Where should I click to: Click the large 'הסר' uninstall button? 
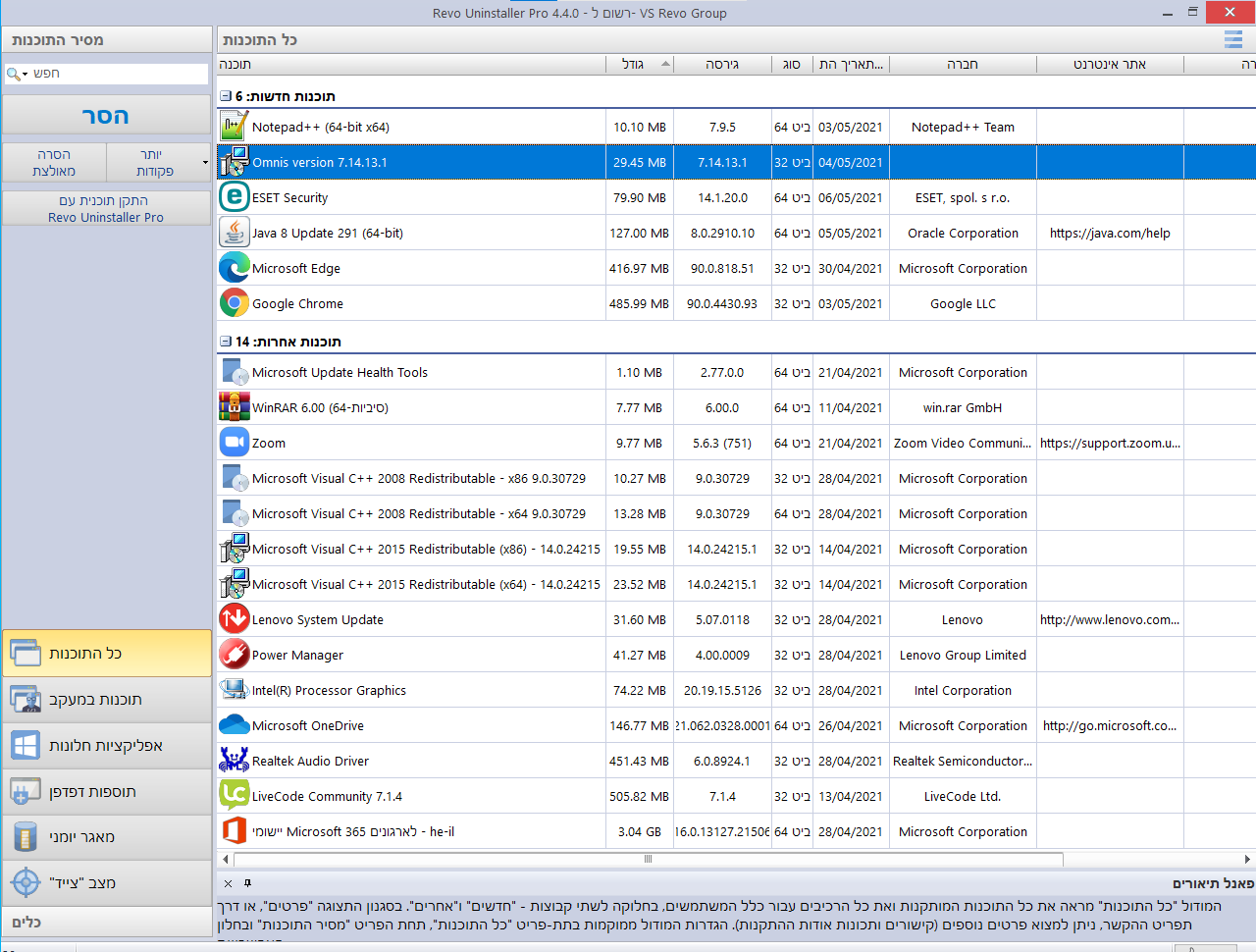tap(106, 116)
